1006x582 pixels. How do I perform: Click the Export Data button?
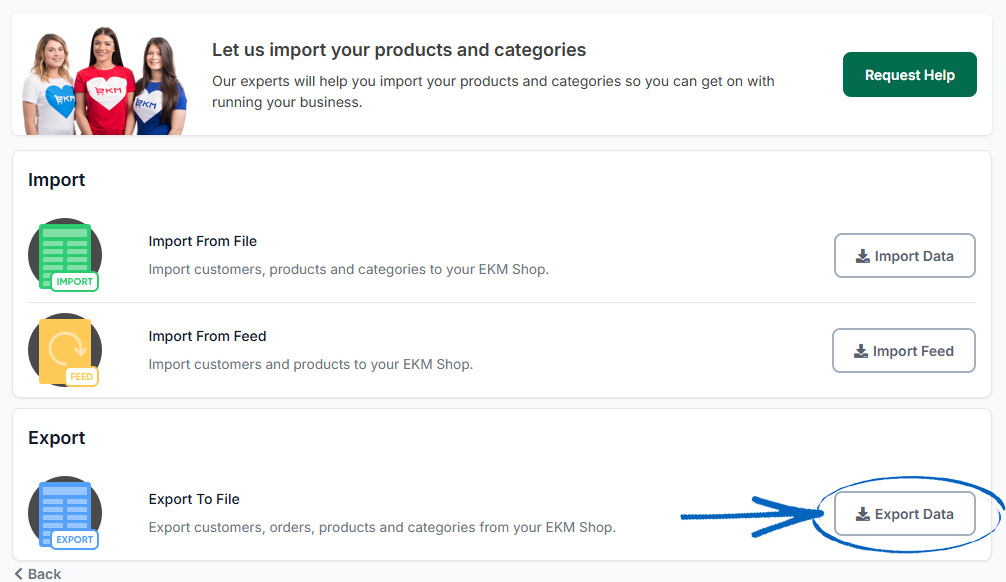click(x=905, y=513)
